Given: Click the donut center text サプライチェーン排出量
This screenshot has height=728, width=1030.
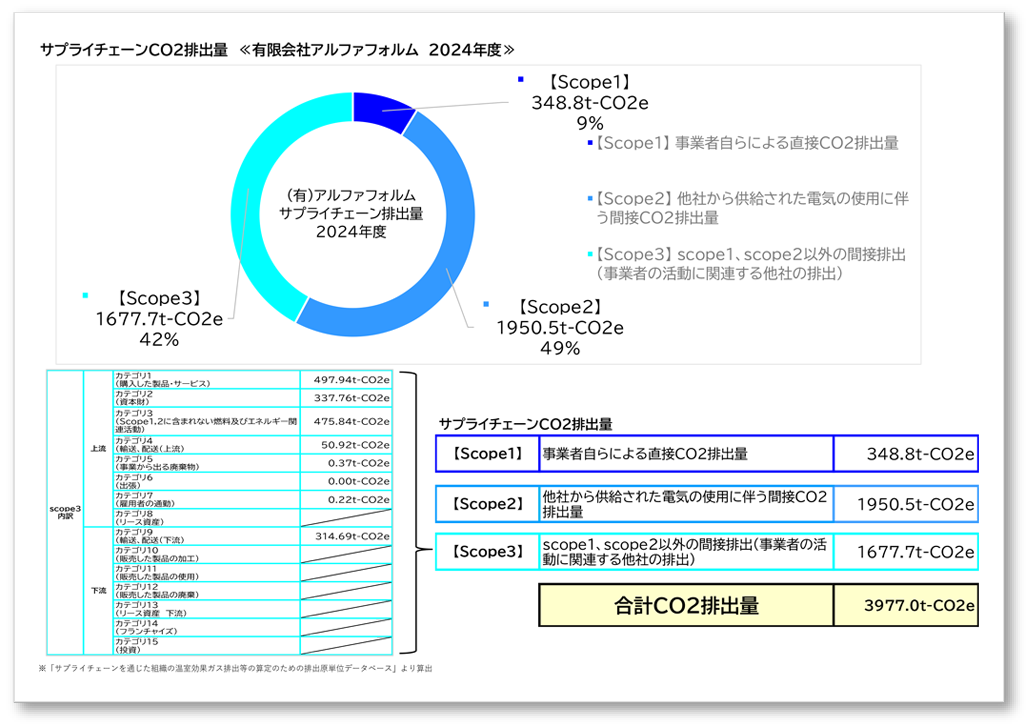Looking at the screenshot, I should (x=351, y=214).
